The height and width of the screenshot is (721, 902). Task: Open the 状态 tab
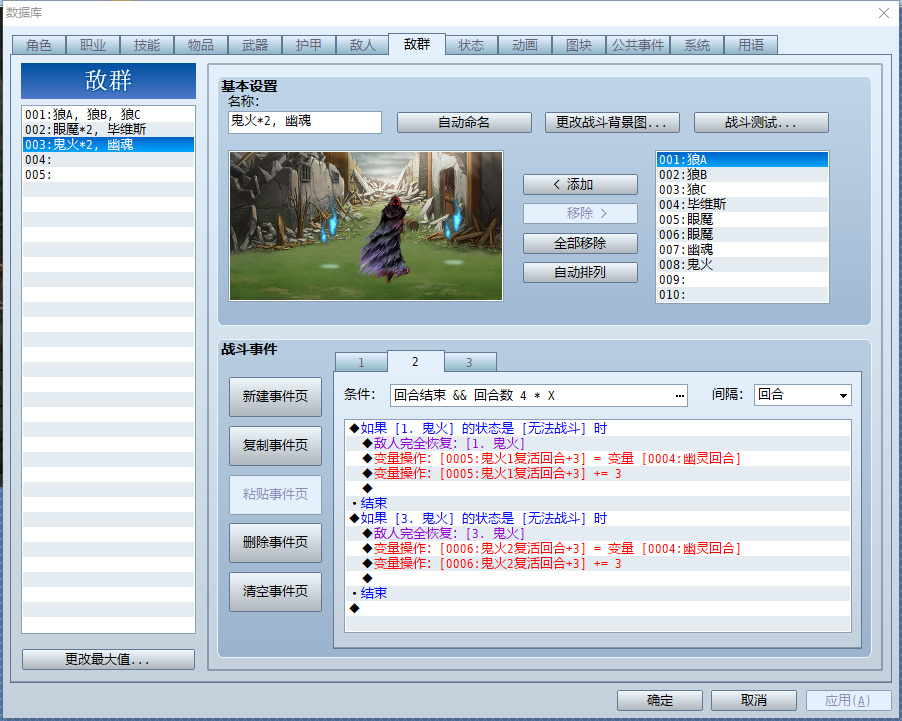pos(471,45)
